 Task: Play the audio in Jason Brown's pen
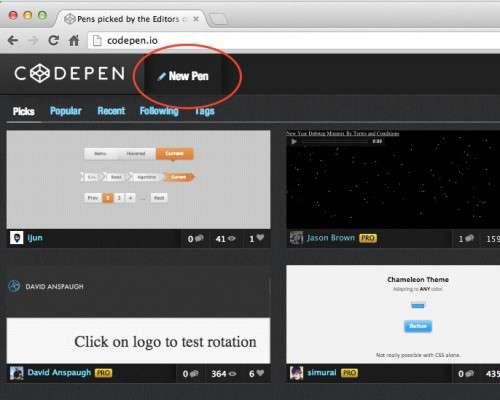pyautogui.click(x=294, y=142)
